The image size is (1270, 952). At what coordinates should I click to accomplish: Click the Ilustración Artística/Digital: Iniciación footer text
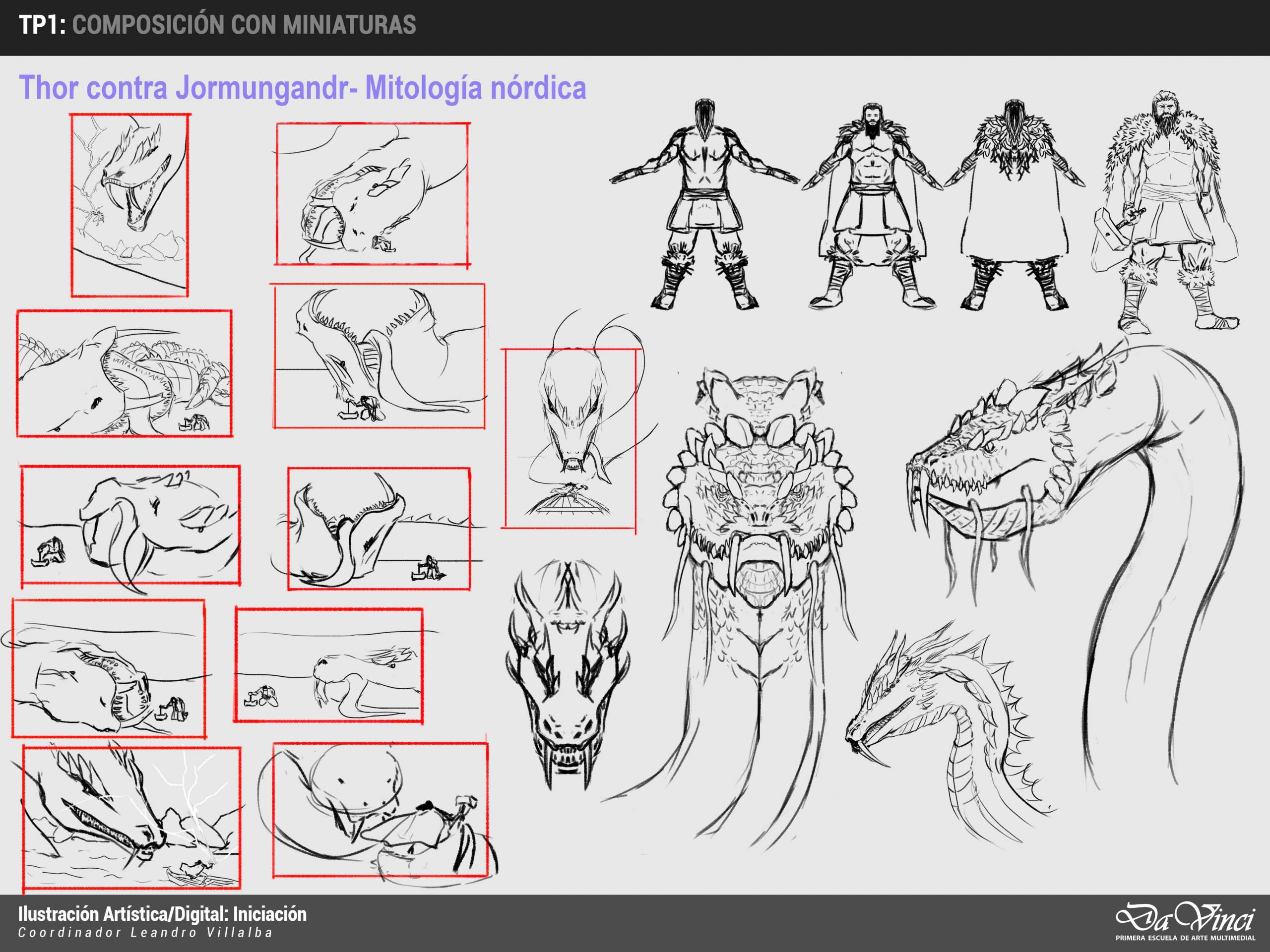163,914
